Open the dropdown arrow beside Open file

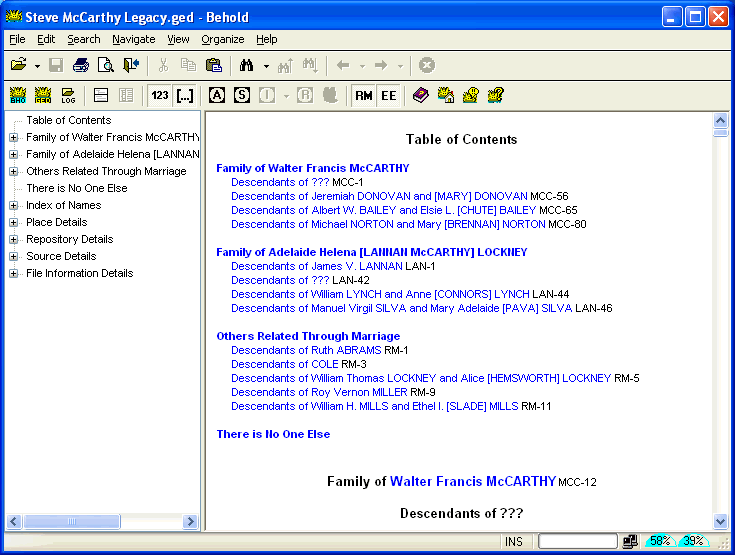coord(37,66)
